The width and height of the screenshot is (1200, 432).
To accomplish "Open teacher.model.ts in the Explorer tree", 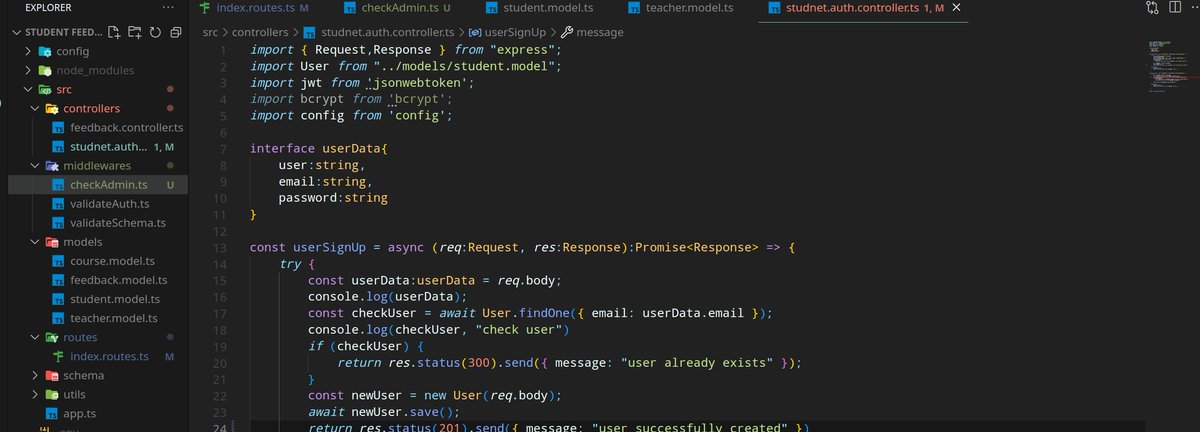I will click(x=114, y=317).
